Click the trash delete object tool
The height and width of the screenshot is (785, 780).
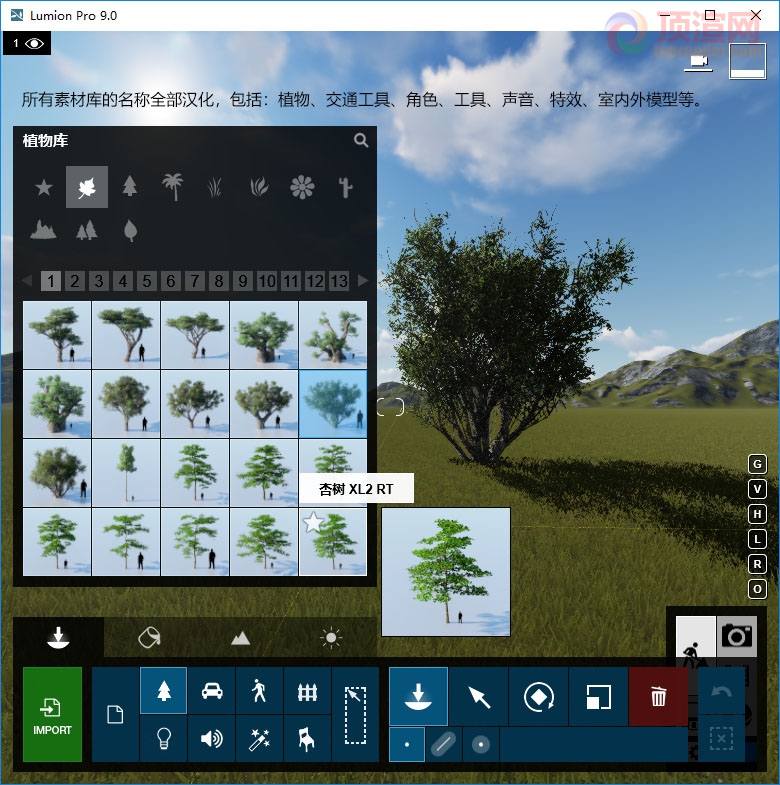pos(658,696)
